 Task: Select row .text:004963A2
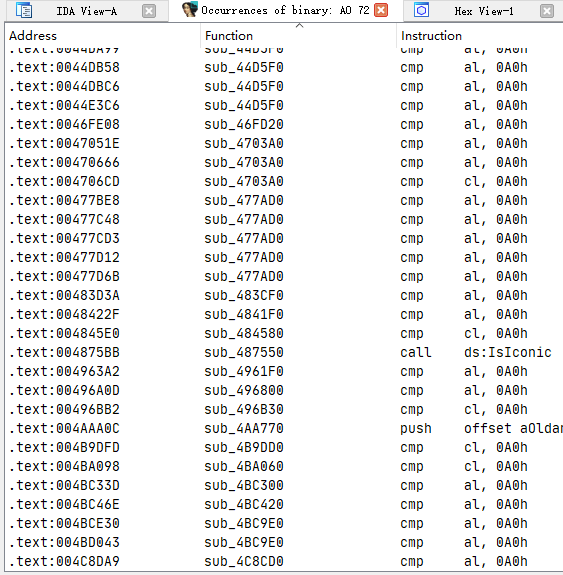284,371
